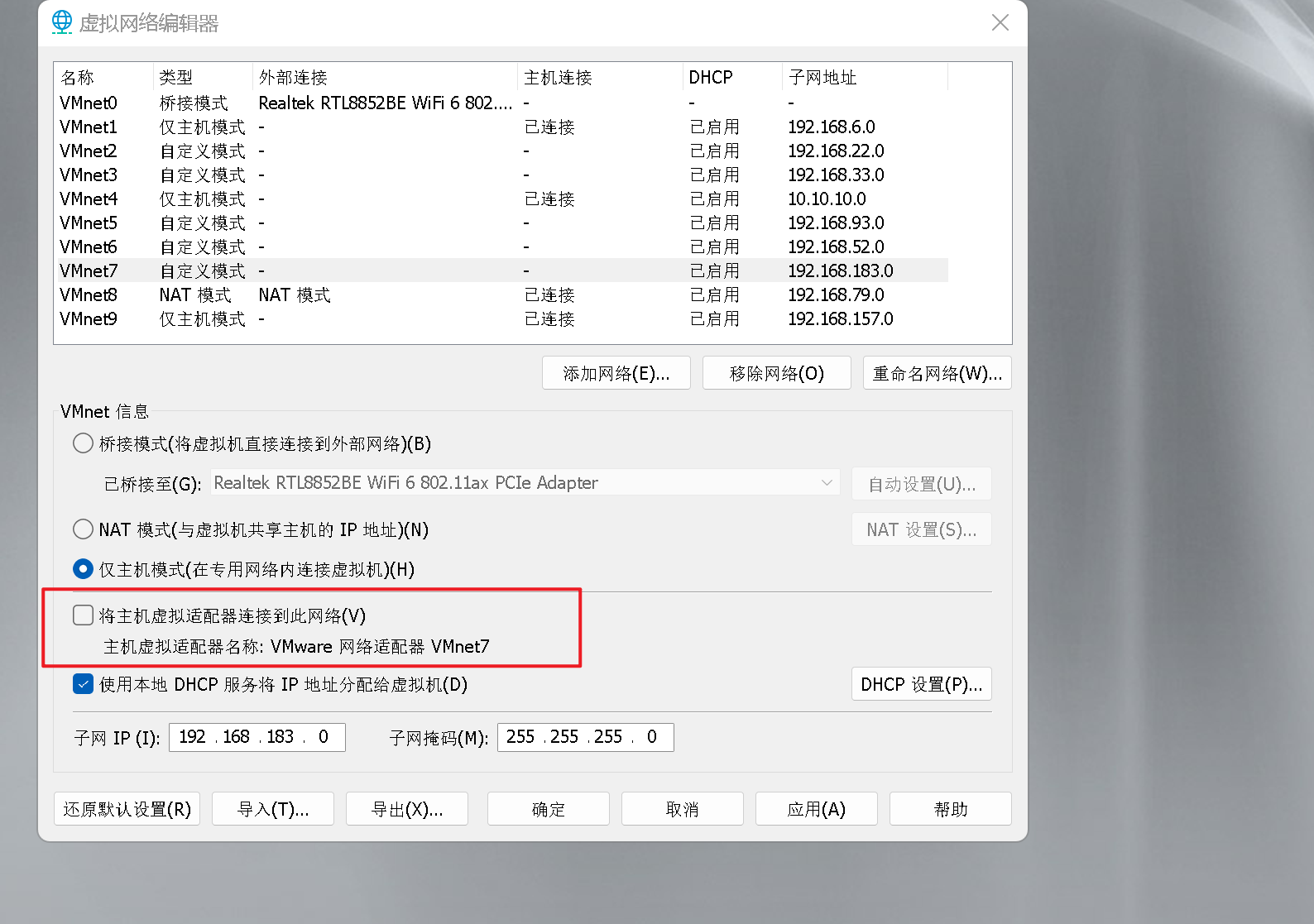Select the VMnet4 row
This screenshot has height=924, width=1314.
501,199
